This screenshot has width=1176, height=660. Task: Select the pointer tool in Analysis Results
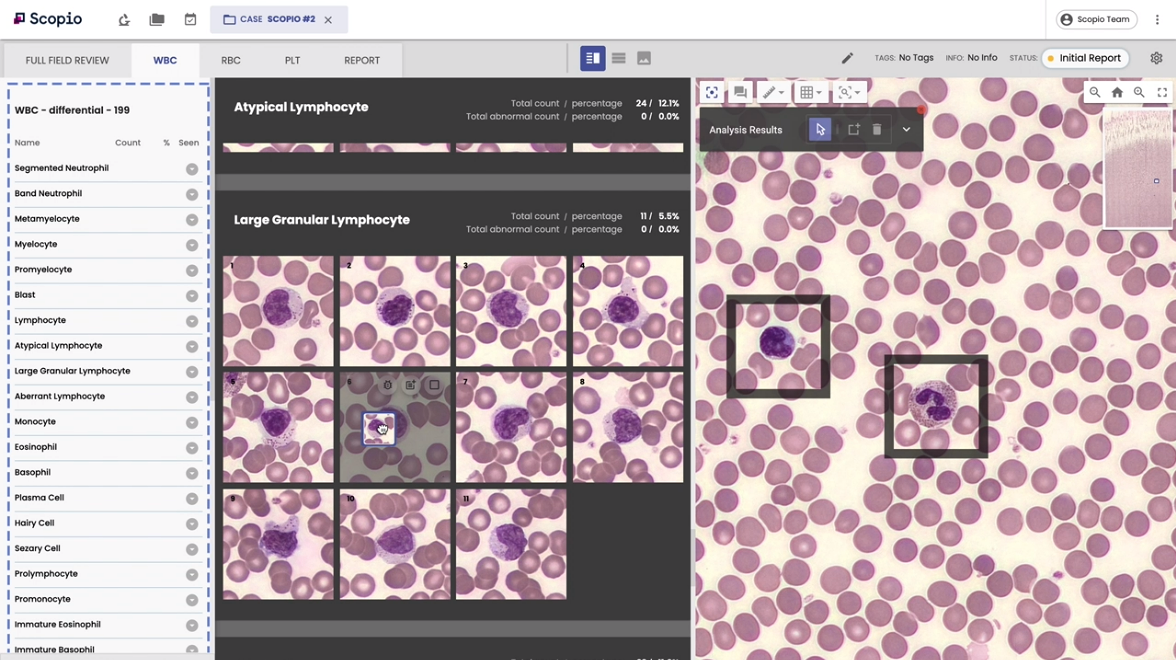click(820, 130)
